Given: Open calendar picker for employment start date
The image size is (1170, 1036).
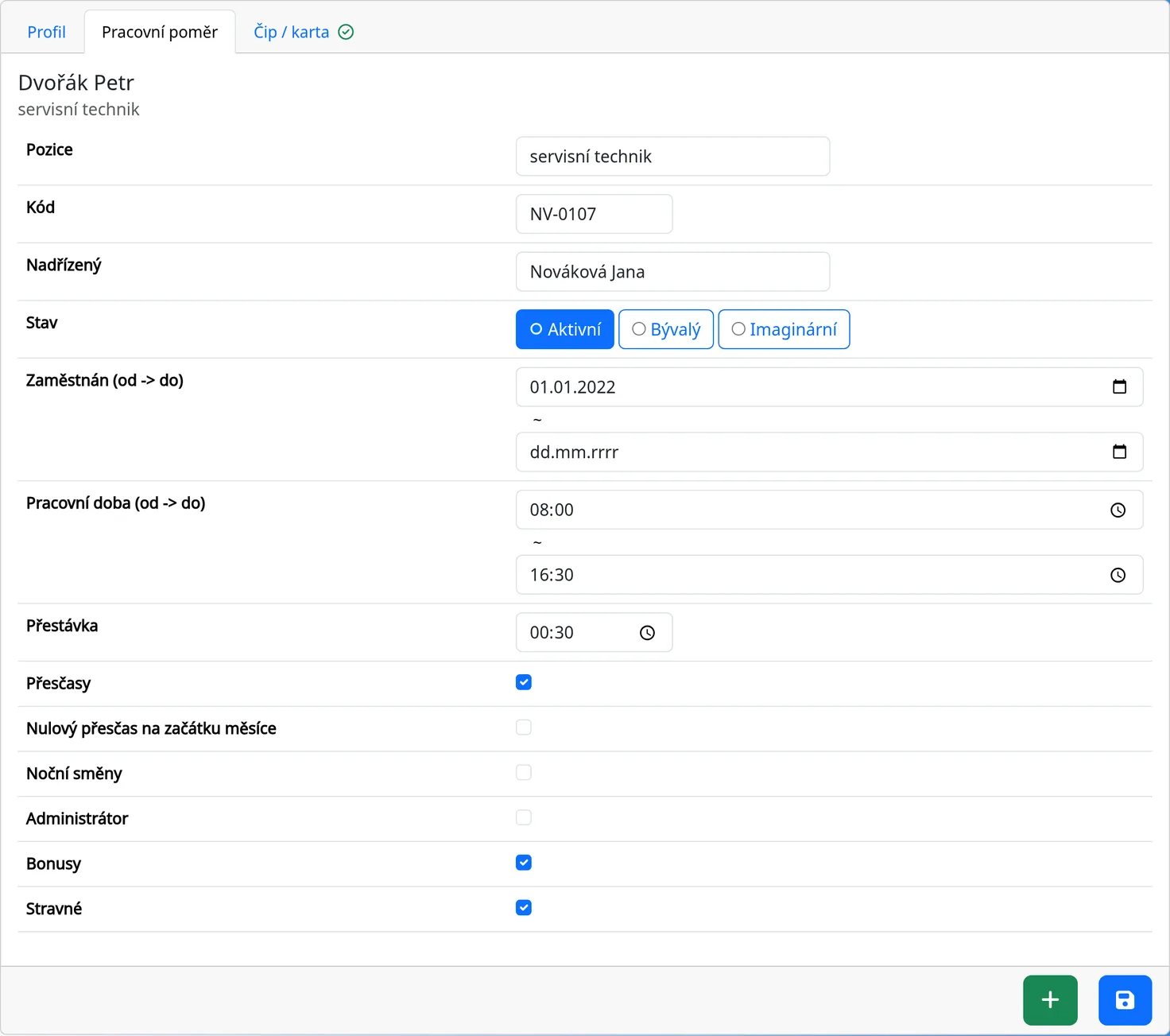Looking at the screenshot, I should pyautogui.click(x=1119, y=387).
